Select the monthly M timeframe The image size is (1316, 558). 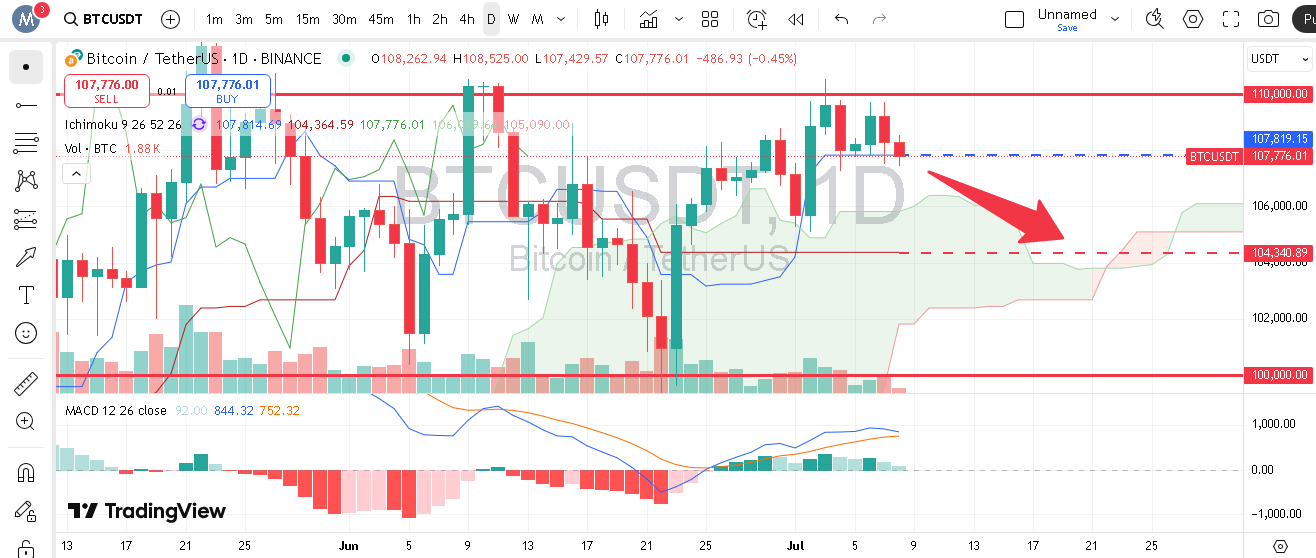(x=537, y=19)
